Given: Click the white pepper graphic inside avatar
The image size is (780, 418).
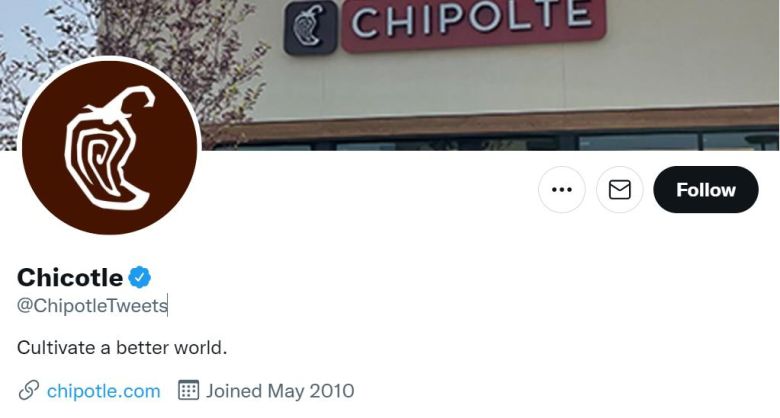Looking at the screenshot, I should click(x=110, y=148).
